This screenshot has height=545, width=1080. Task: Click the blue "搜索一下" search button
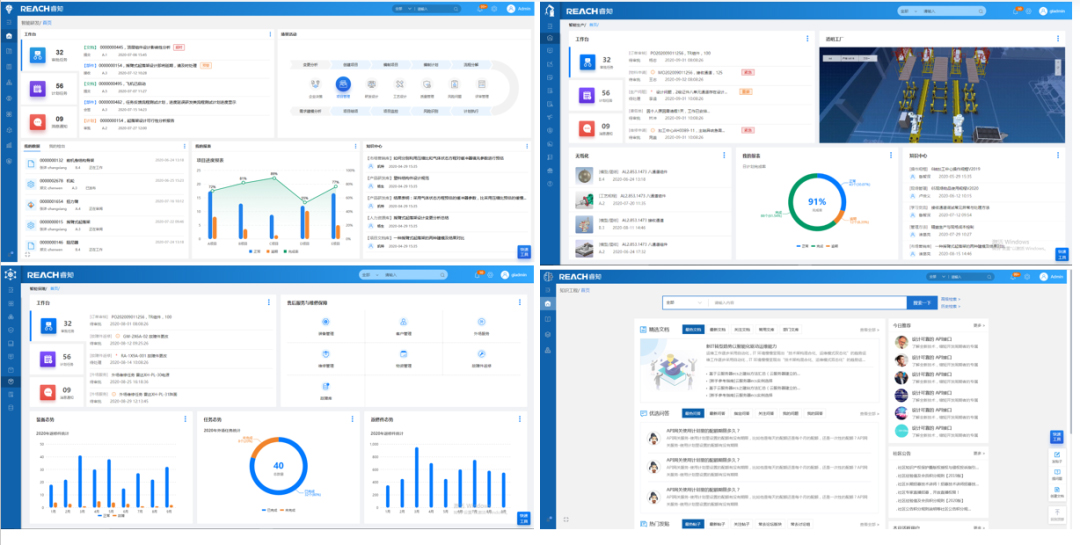[921, 302]
